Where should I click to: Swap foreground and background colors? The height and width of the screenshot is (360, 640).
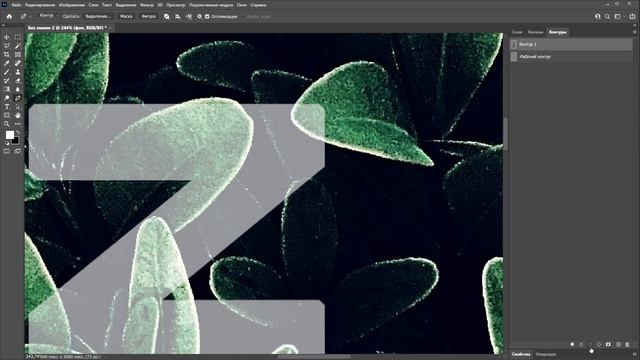point(18,132)
